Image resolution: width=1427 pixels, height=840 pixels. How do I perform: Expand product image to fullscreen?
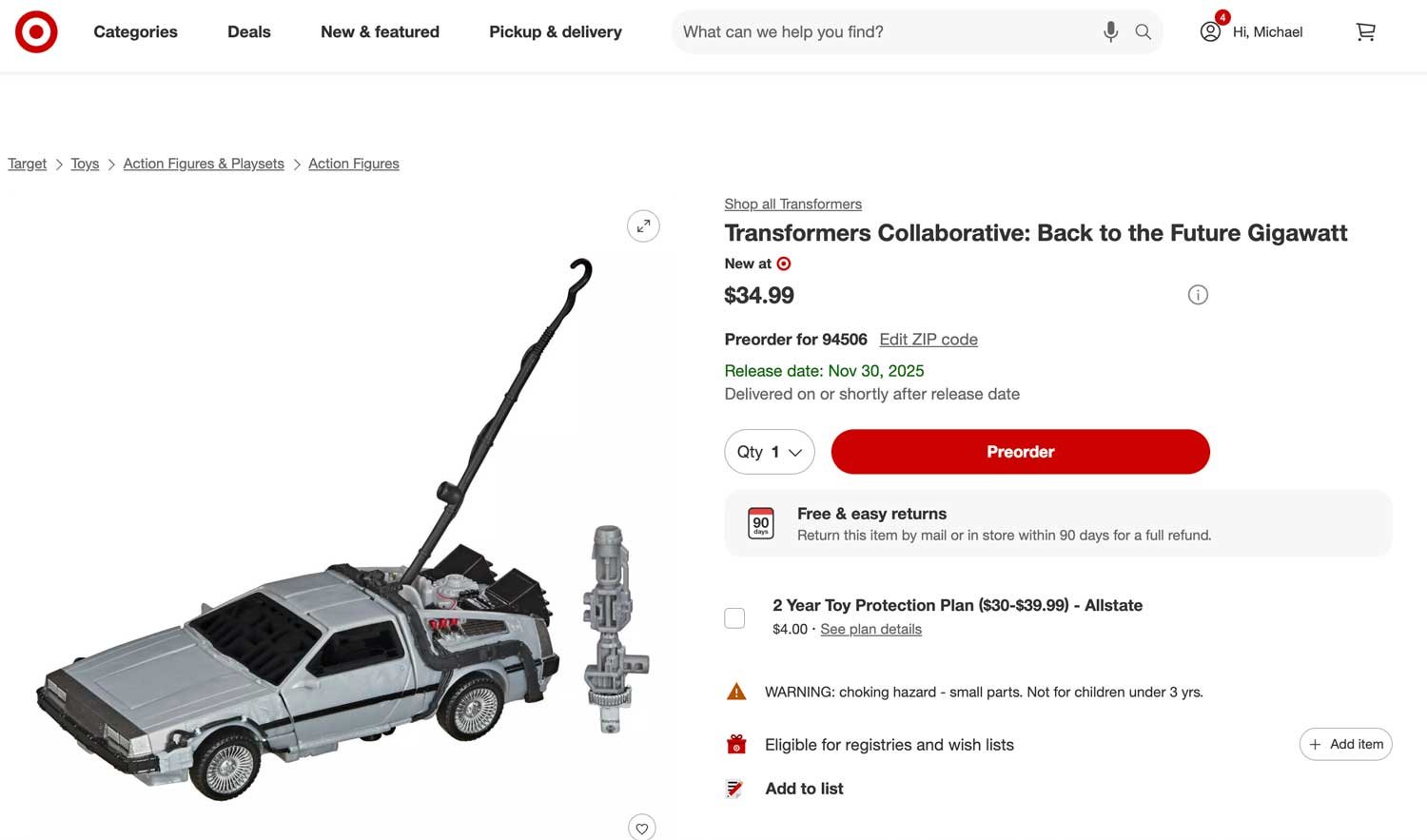click(643, 226)
